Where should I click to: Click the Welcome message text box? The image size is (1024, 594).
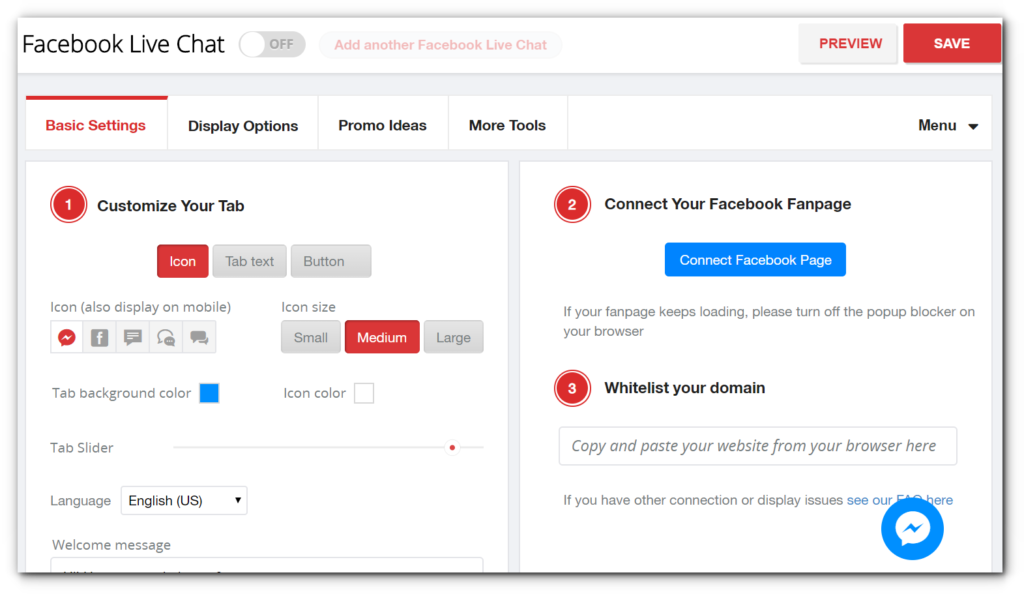point(267,565)
